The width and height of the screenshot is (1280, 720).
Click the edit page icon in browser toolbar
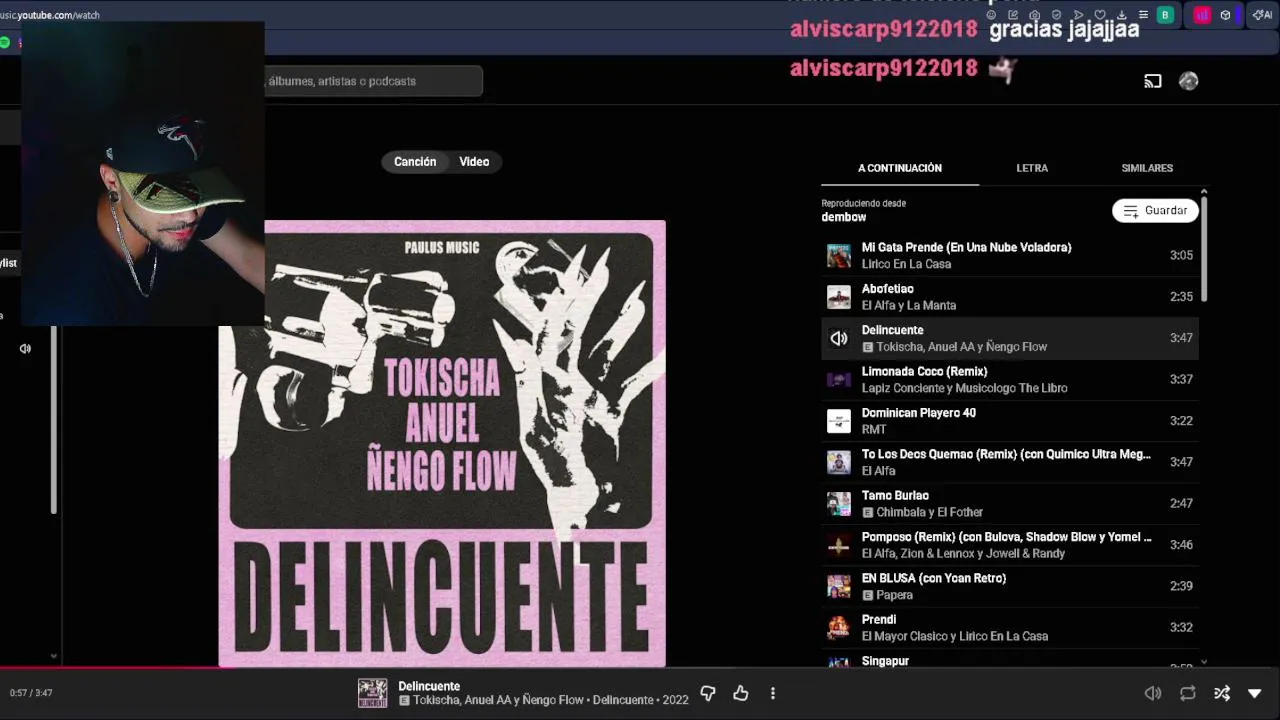[1013, 15]
